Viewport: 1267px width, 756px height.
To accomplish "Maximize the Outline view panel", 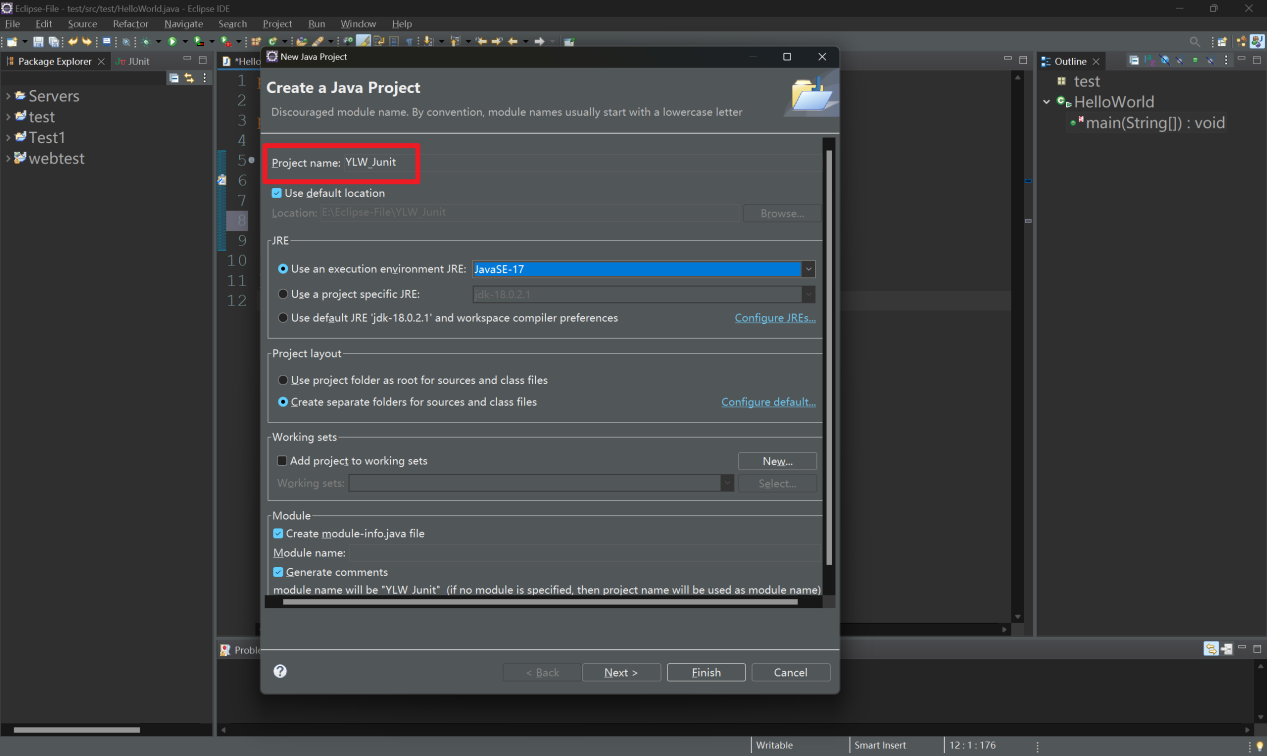I will click(1256, 61).
